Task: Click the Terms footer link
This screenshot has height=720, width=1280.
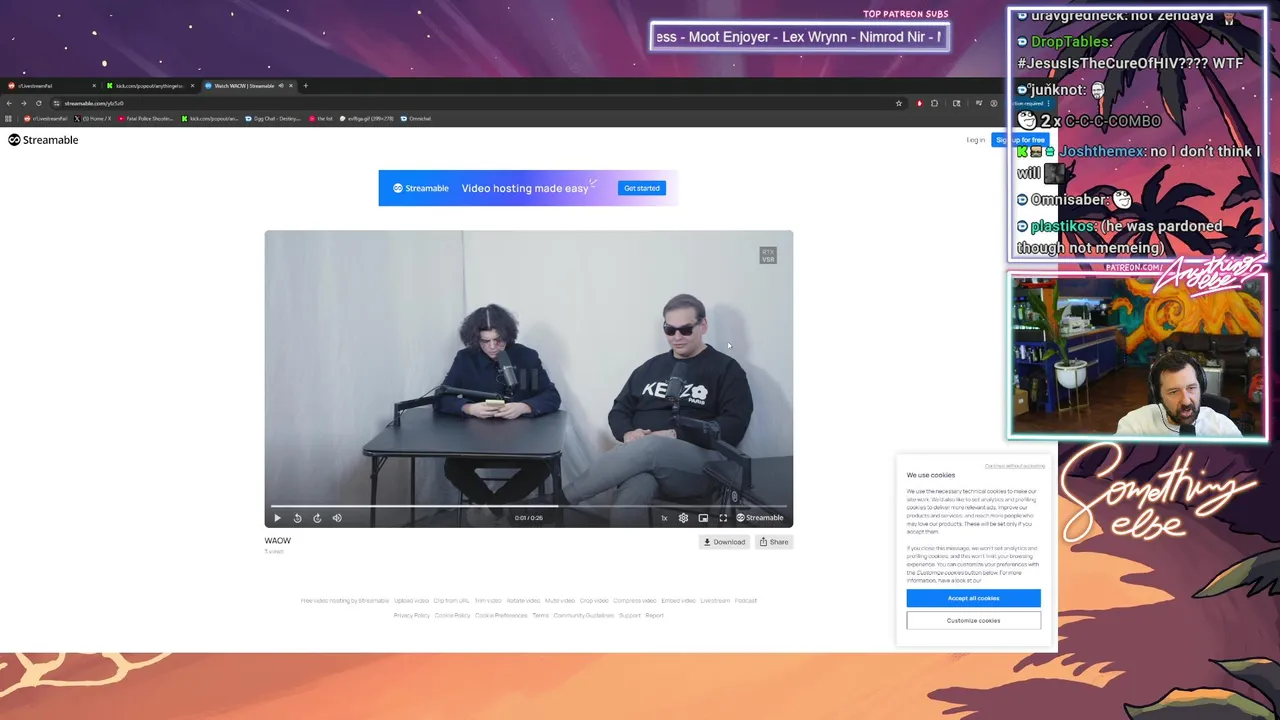Action: click(x=540, y=616)
